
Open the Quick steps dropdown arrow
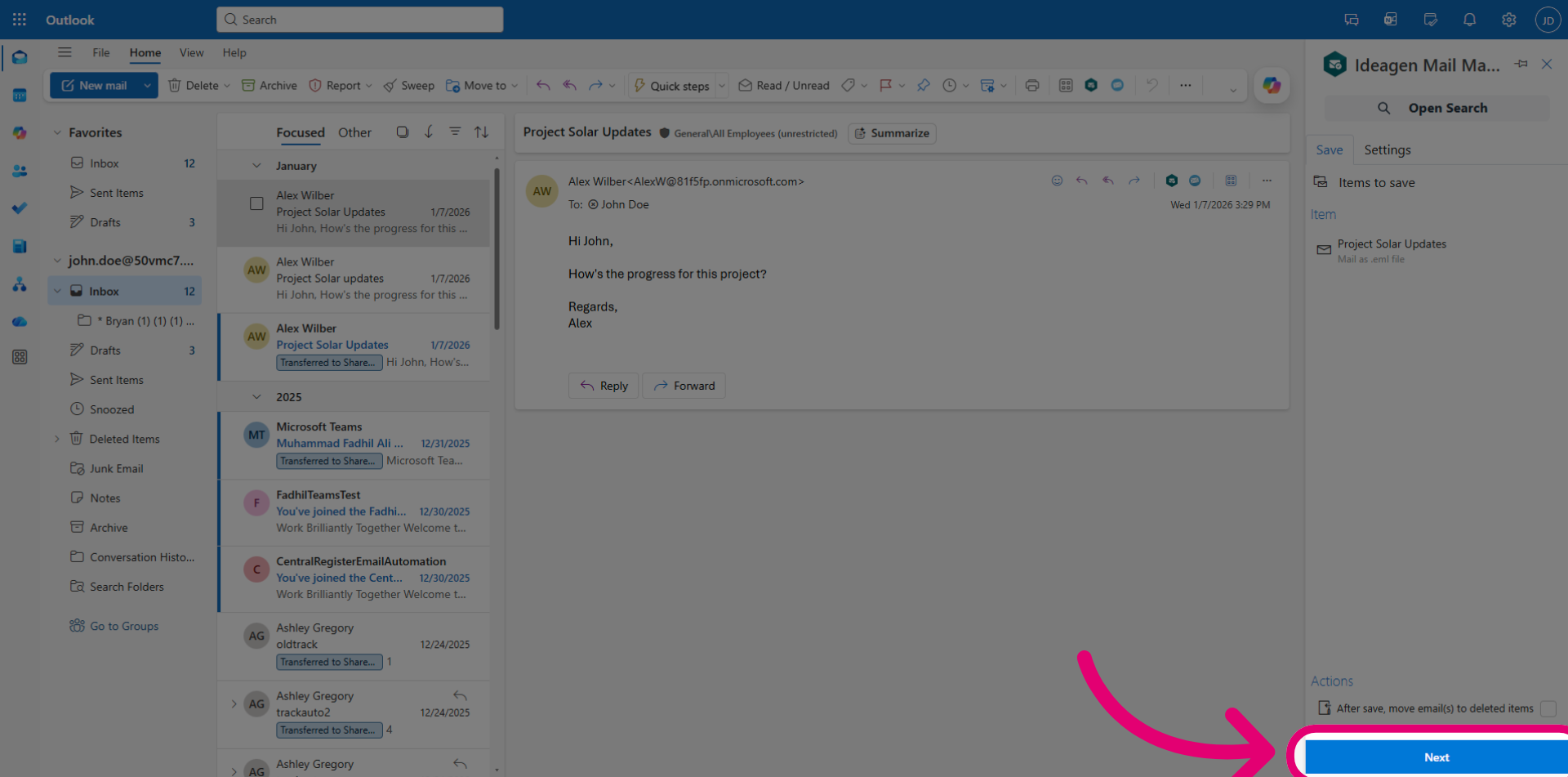tap(722, 86)
